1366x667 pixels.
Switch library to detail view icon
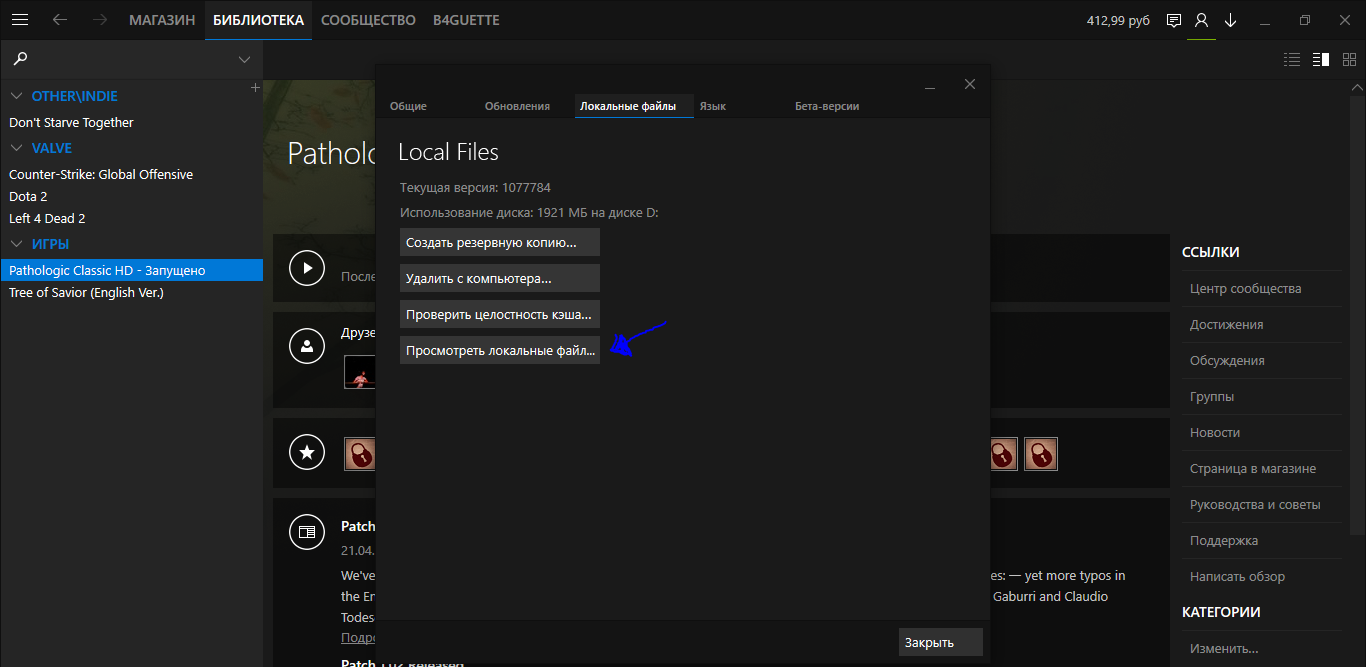(x=1321, y=60)
